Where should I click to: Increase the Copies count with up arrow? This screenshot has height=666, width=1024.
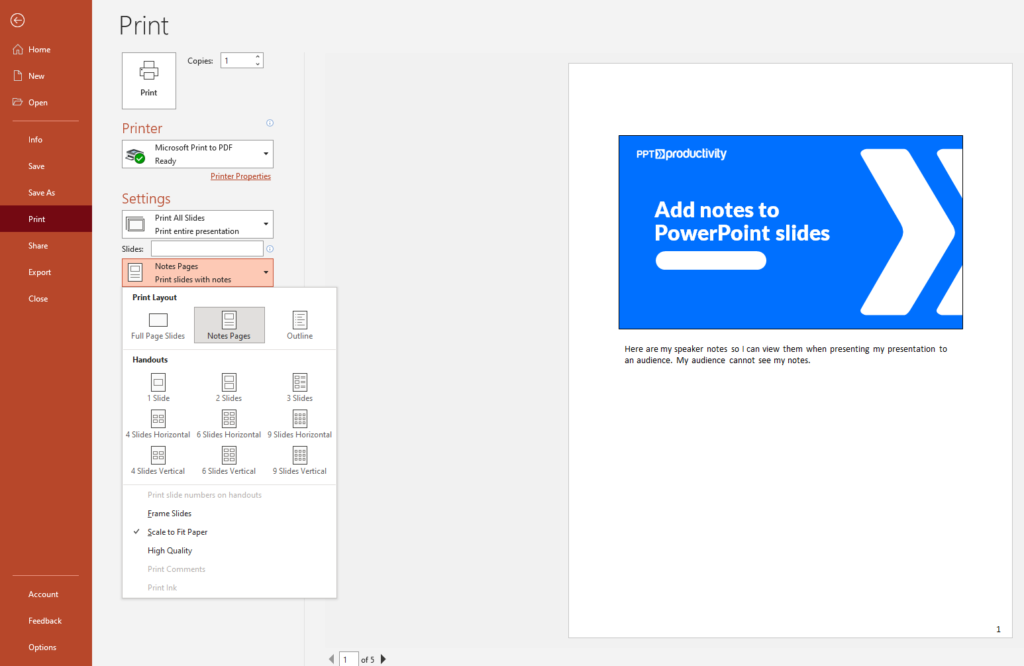pos(257,57)
